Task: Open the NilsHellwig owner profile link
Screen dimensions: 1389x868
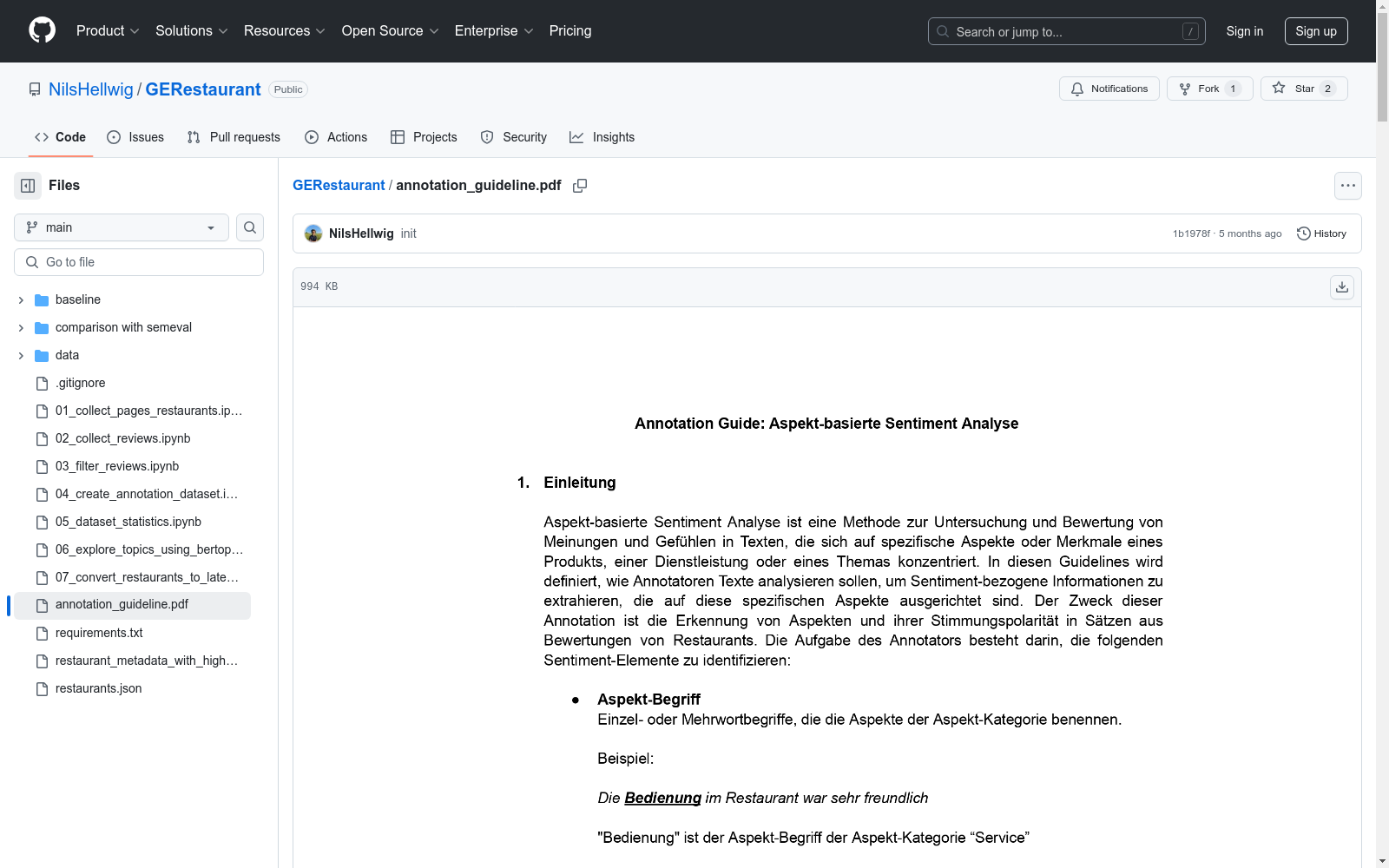Action: tap(91, 89)
